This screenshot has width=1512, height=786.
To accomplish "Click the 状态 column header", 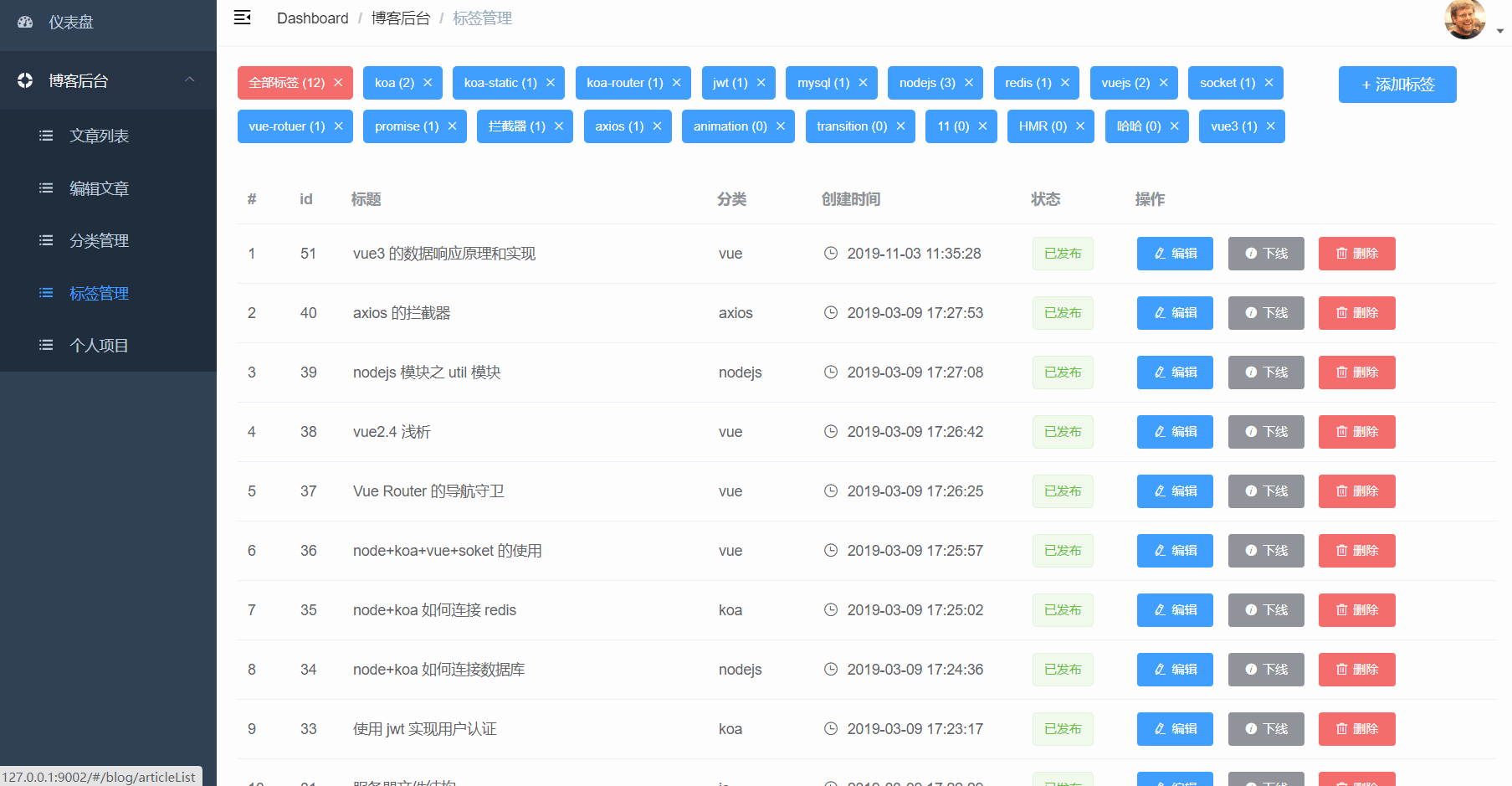I will (1046, 199).
